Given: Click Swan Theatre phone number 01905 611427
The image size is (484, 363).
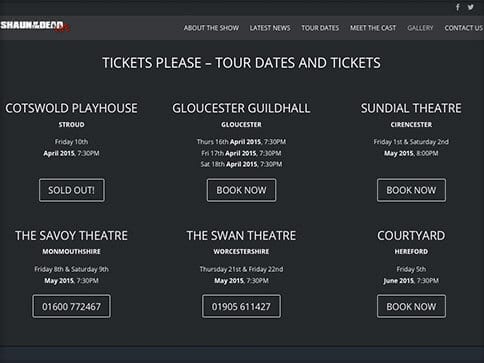Looking at the screenshot, I should pyautogui.click(x=241, y=306).
